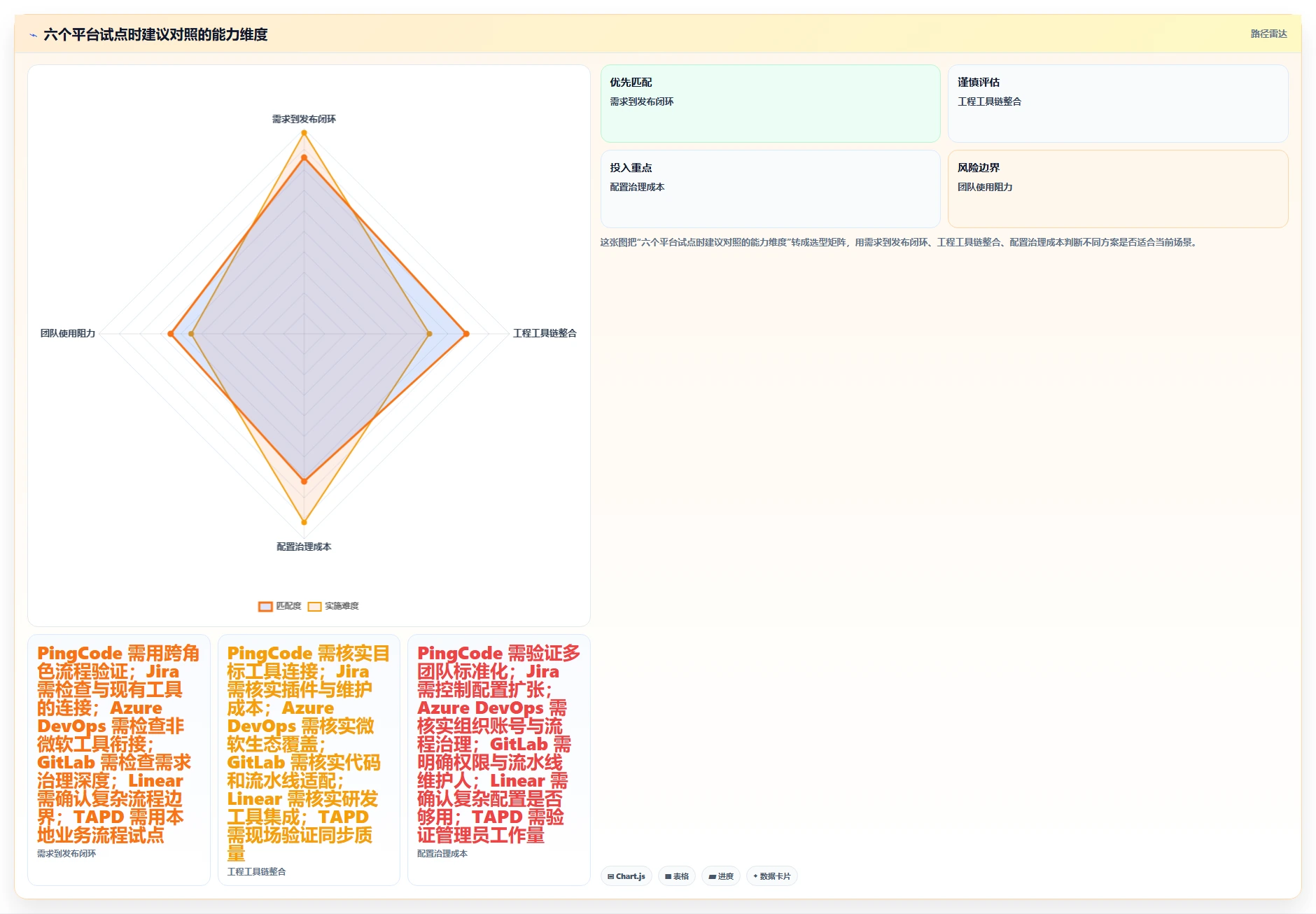Open the 优先匹配 card
Viewport: 1316px width, 914px height.
pos(770,104)
